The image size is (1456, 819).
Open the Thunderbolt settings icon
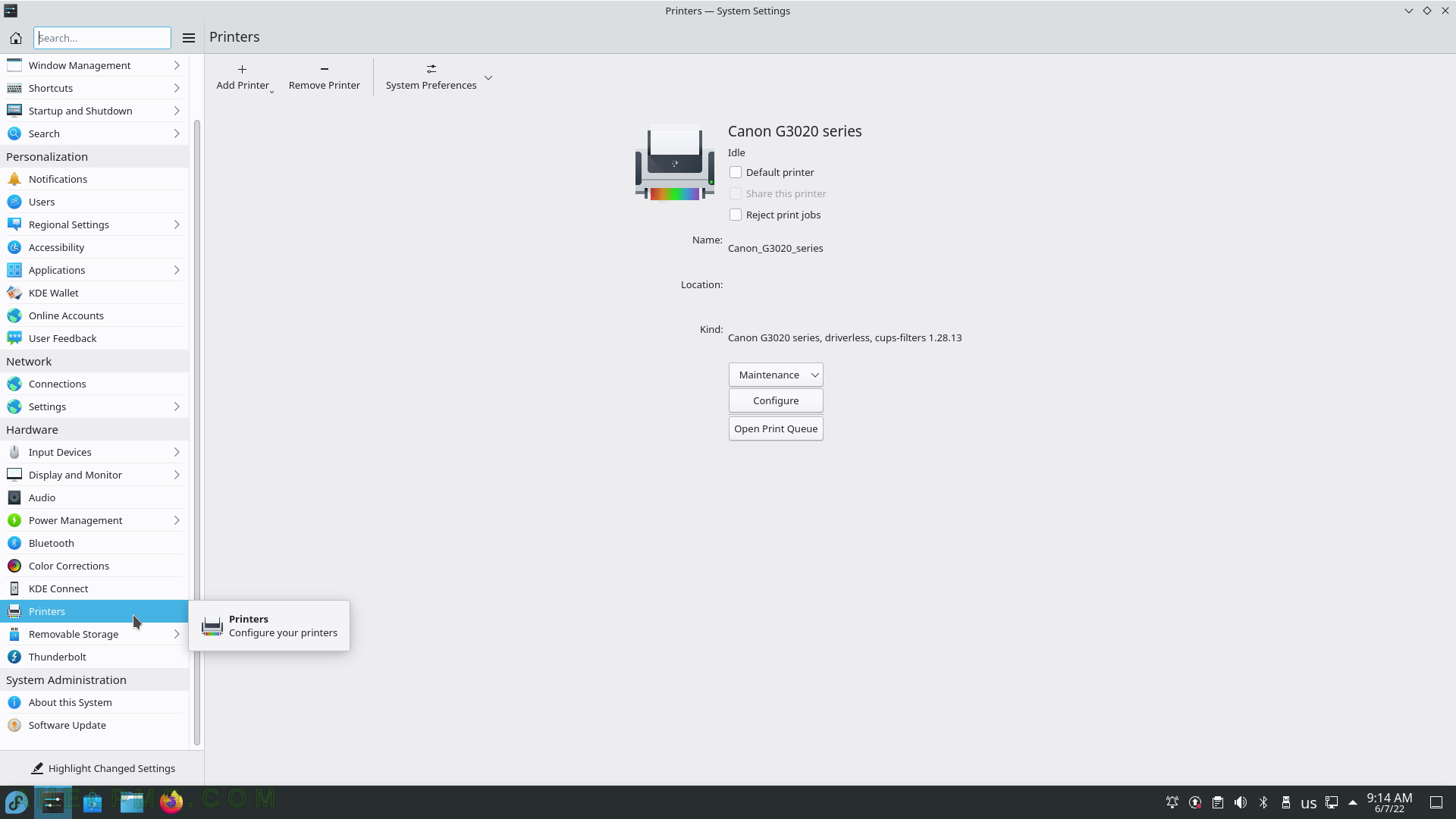click(x=14, y=657)
